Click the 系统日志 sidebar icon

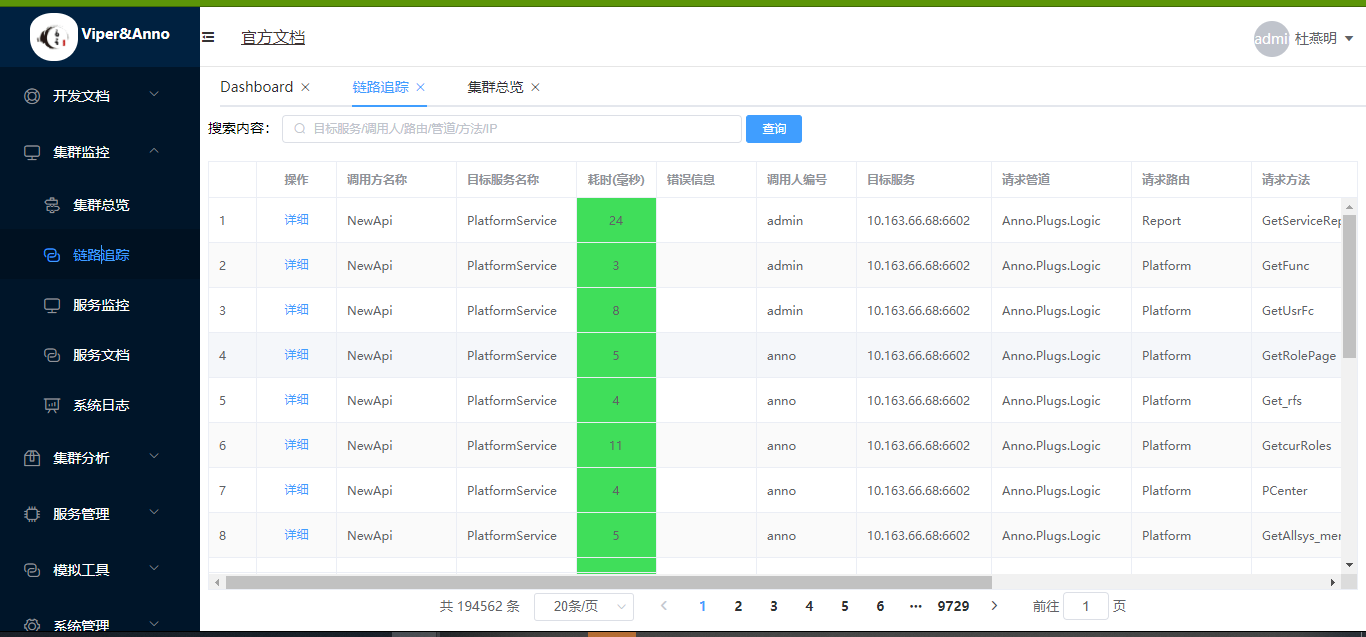pyautogui.click(x=52, y=405)
